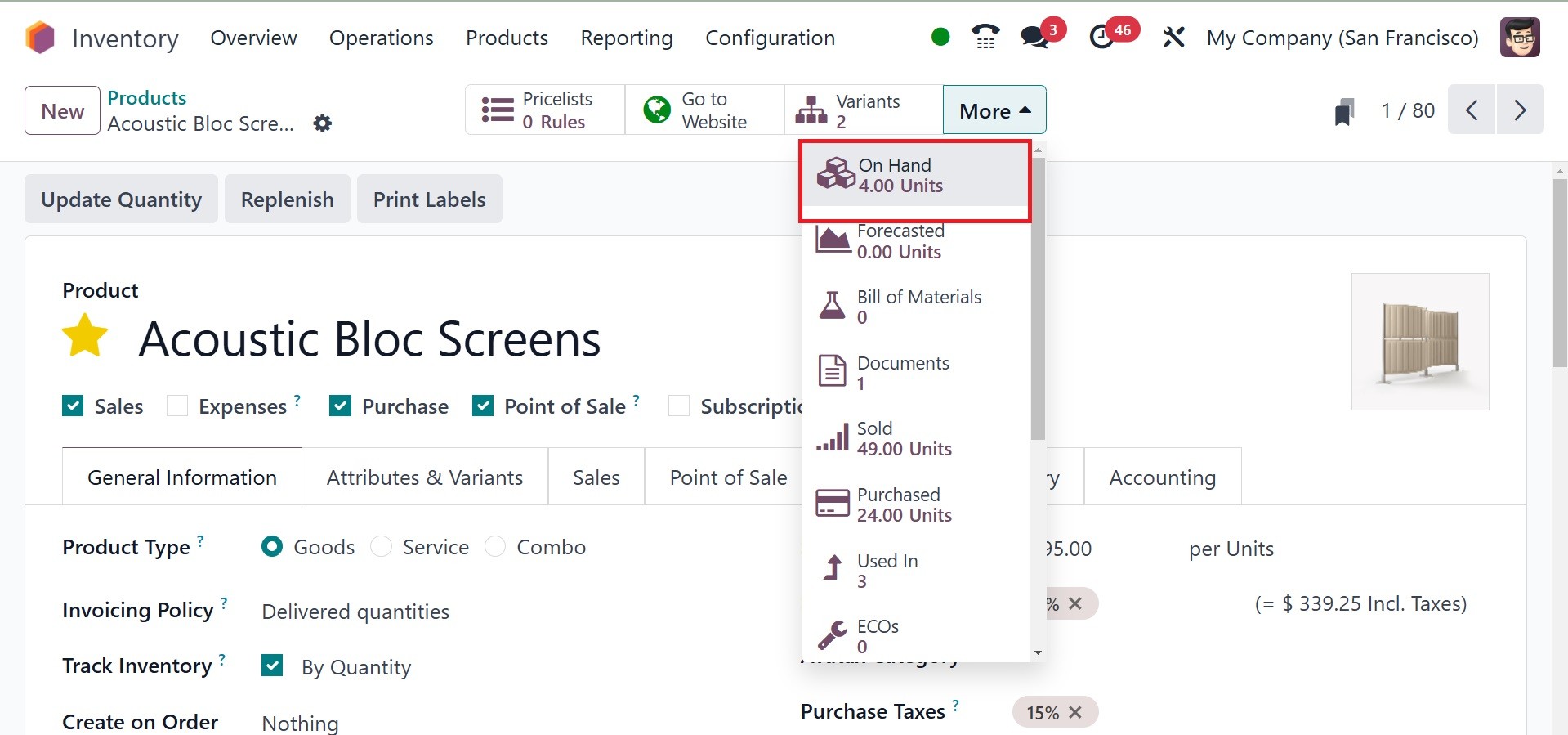Screen dimensions: 1568x735
Task: Open the chat messages icon
Action: (1034, 37)
